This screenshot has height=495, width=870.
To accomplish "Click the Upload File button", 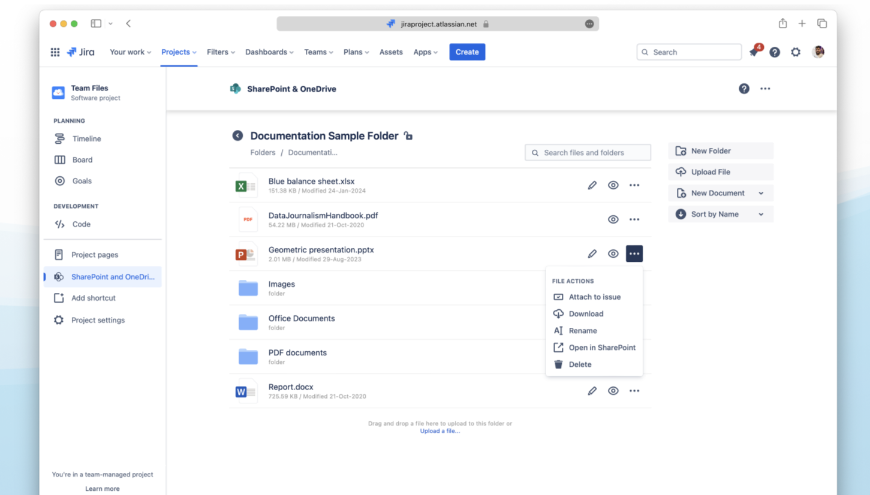I will 721,172.
